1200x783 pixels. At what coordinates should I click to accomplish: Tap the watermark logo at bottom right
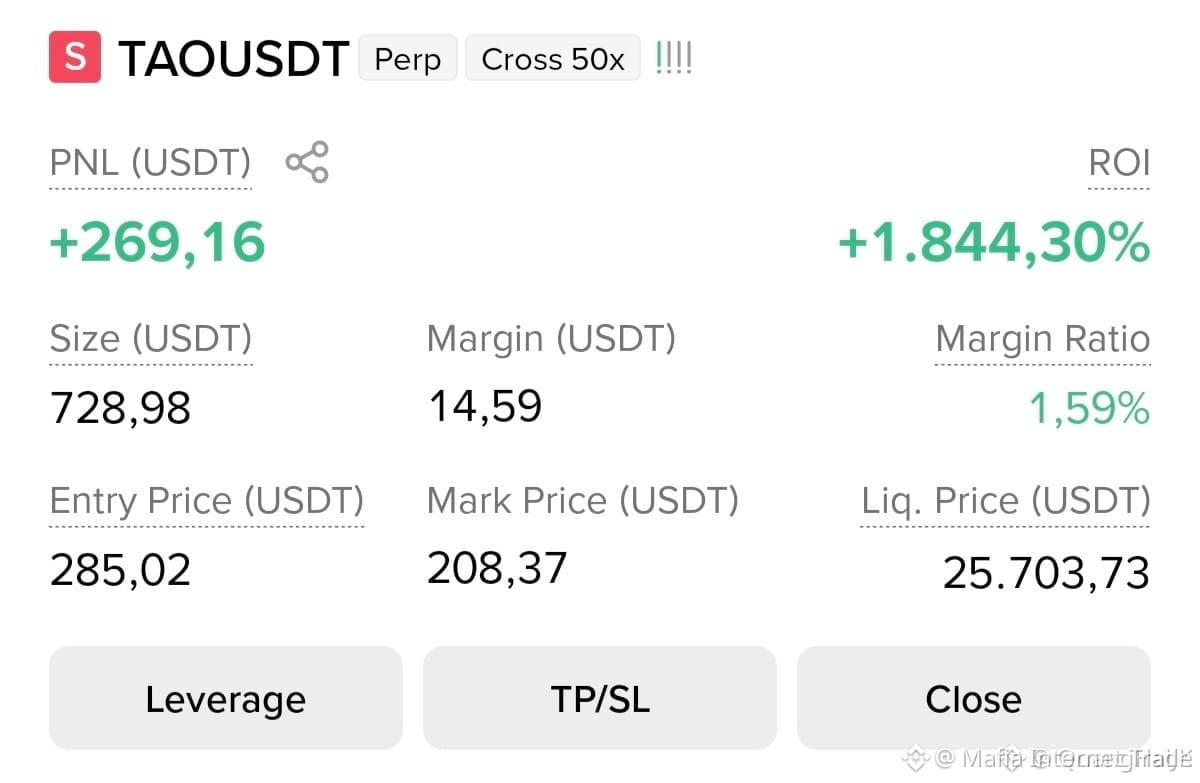click(917, 758)
